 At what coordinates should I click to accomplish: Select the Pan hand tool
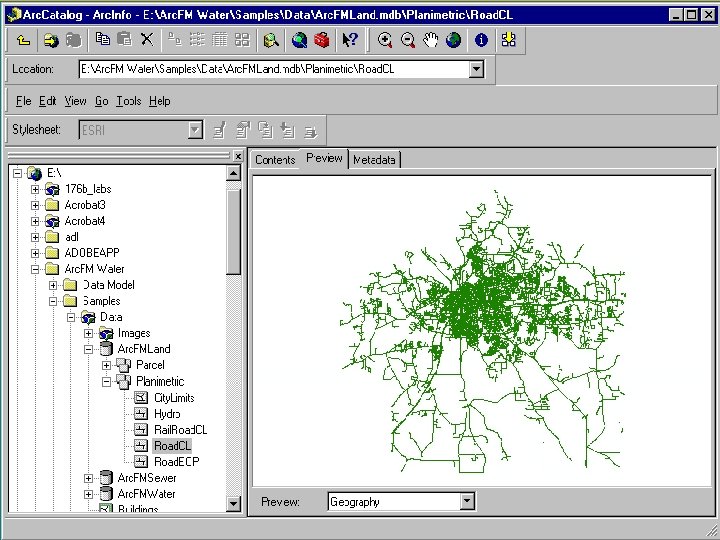(x=431, y=40)
